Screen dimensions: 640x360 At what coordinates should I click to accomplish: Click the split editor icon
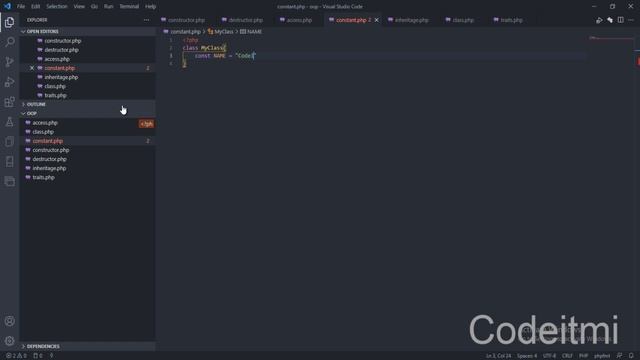click(620, 20)
